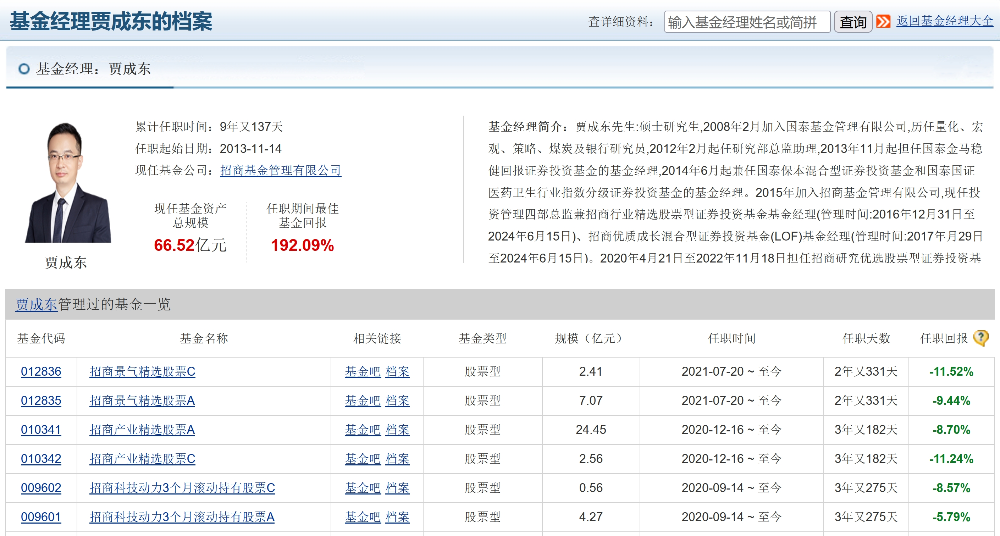Click the name caption 贾成东 under the photo
The image size is (1000, 536).
(66, 262)
